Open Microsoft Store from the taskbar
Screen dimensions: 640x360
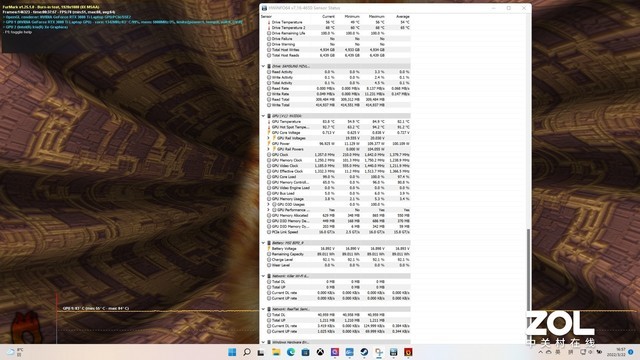coord(305,352)
